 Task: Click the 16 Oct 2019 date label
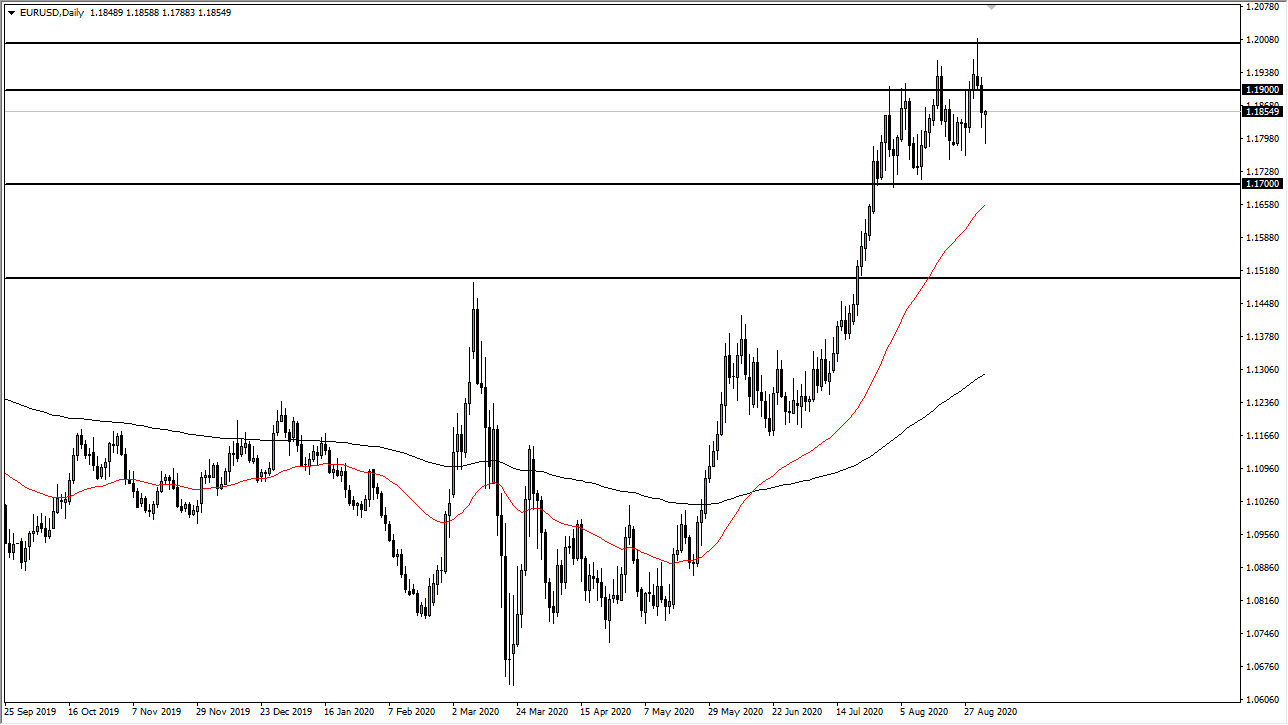(x=93, y=713)
